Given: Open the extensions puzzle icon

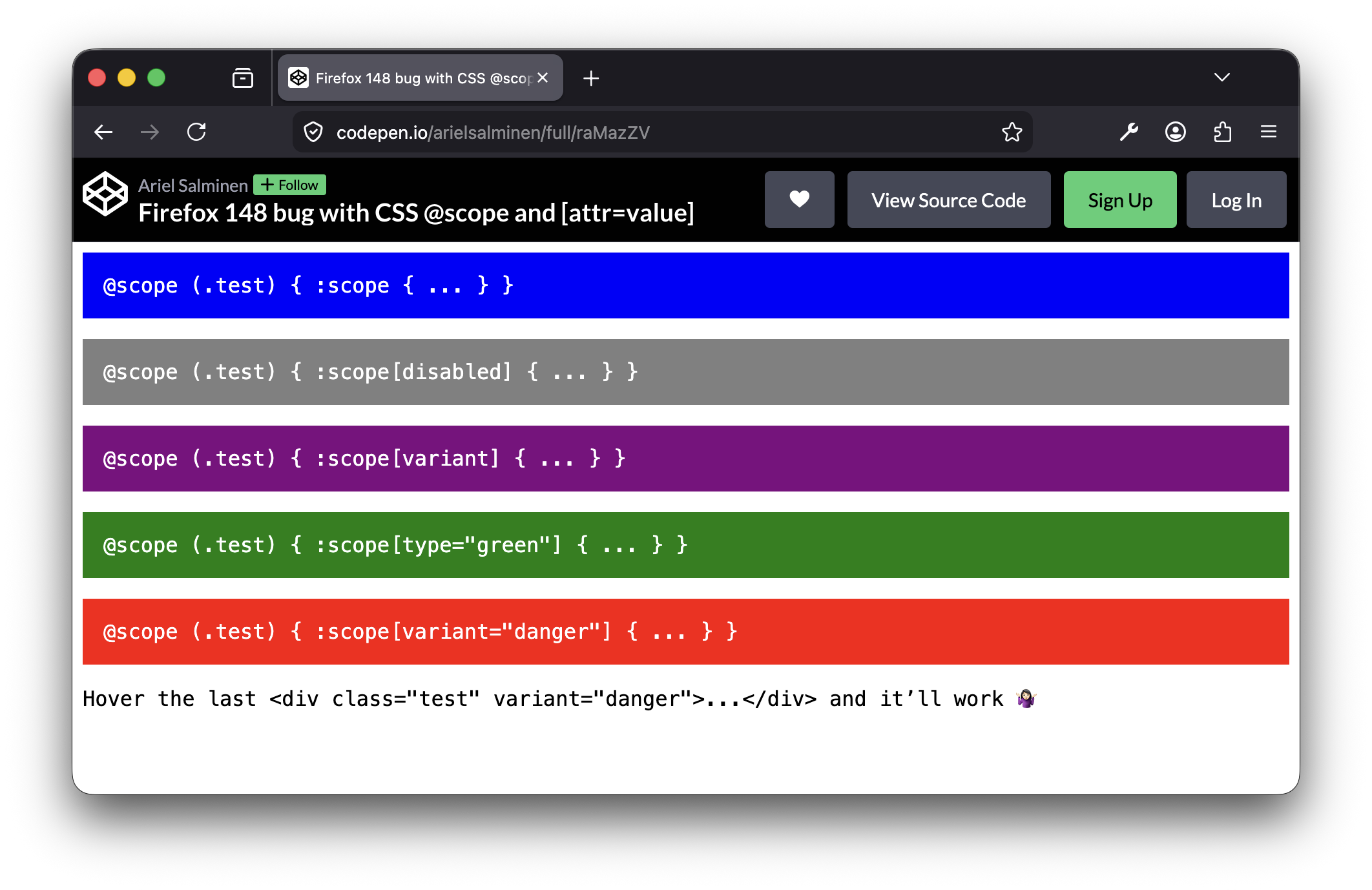Looking at the screenshot, I should point(1222,132).
